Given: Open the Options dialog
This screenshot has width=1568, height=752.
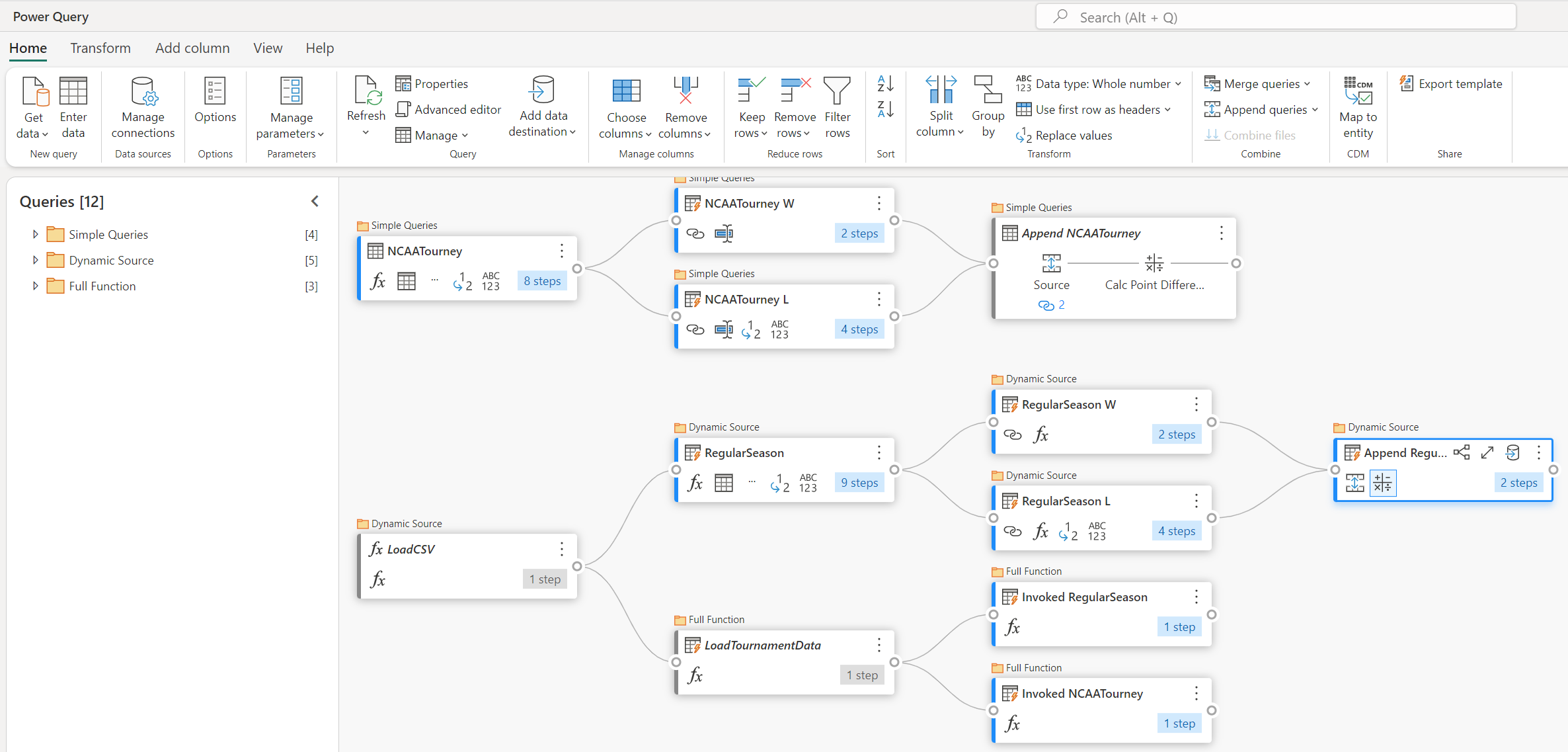Looking at the screenshot, I should 215,101.
